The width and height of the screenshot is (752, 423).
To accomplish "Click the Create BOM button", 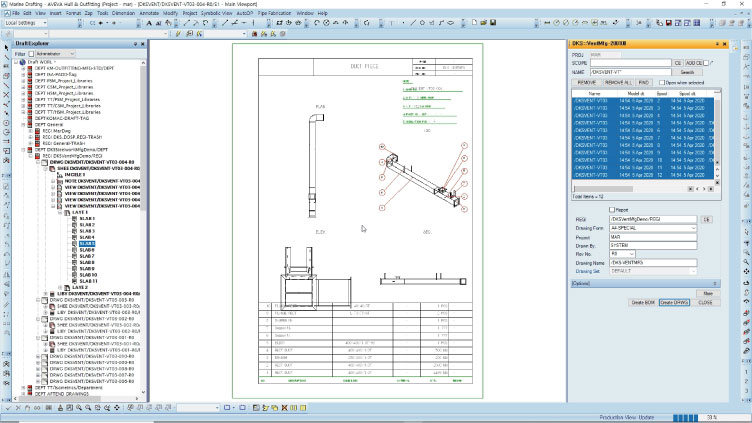I will coord(643,303).
